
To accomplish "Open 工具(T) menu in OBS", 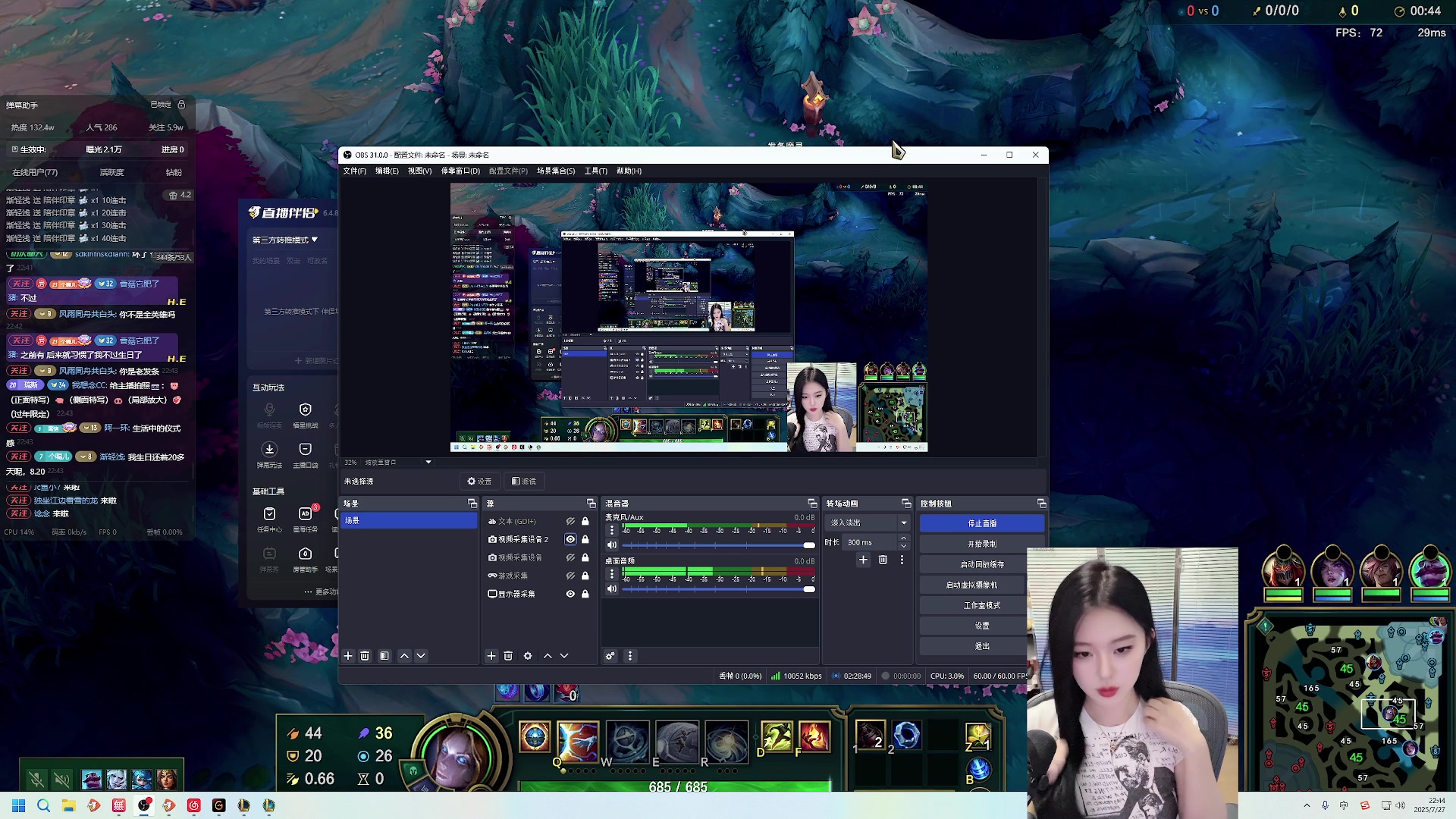I will tap(596, 171).
